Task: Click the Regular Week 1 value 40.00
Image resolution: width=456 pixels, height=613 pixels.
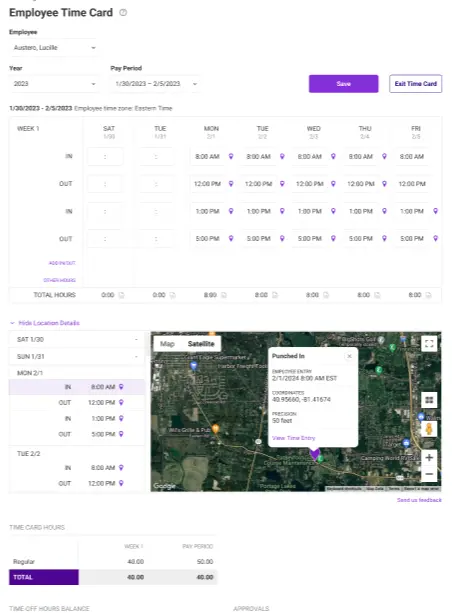Action: pos(136,562)
